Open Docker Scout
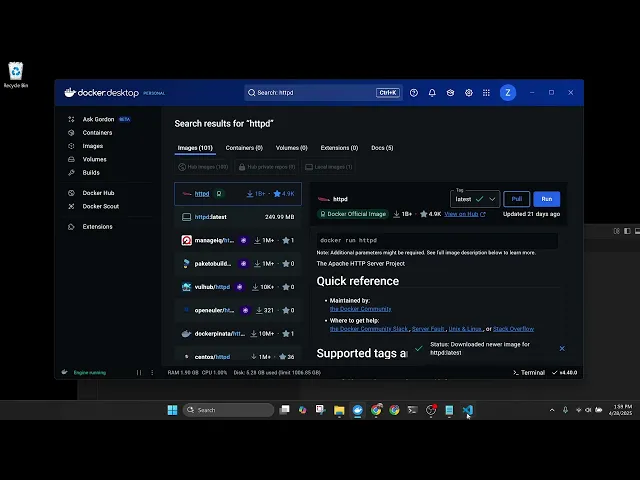 [100, 207]
